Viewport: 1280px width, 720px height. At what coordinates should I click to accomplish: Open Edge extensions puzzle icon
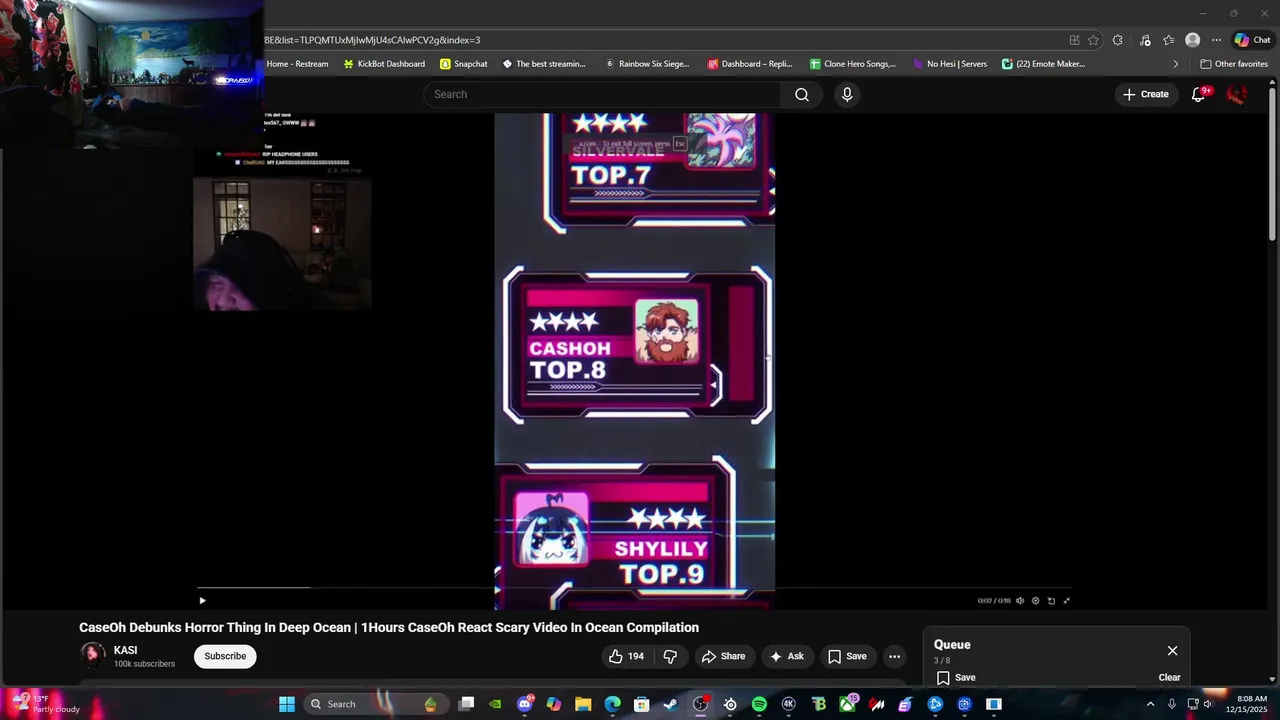coord(1118,40)
